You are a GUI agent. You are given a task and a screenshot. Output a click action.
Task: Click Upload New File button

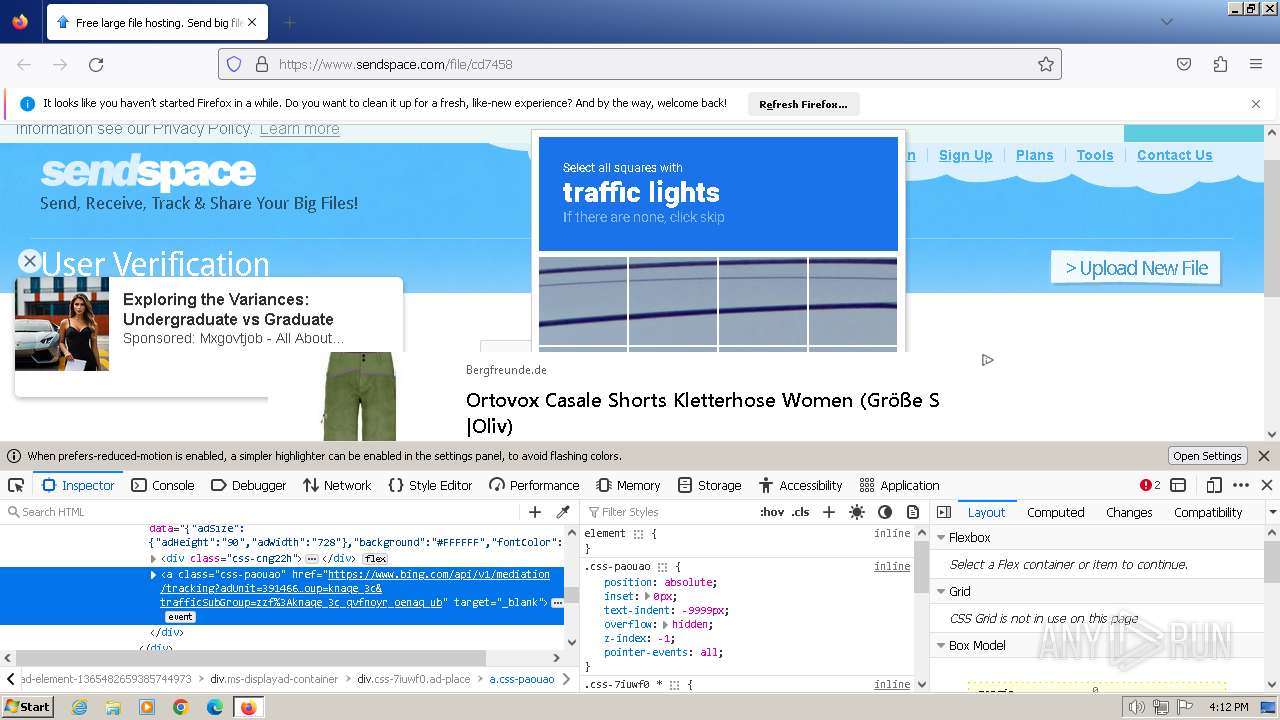click(1136, 268)
